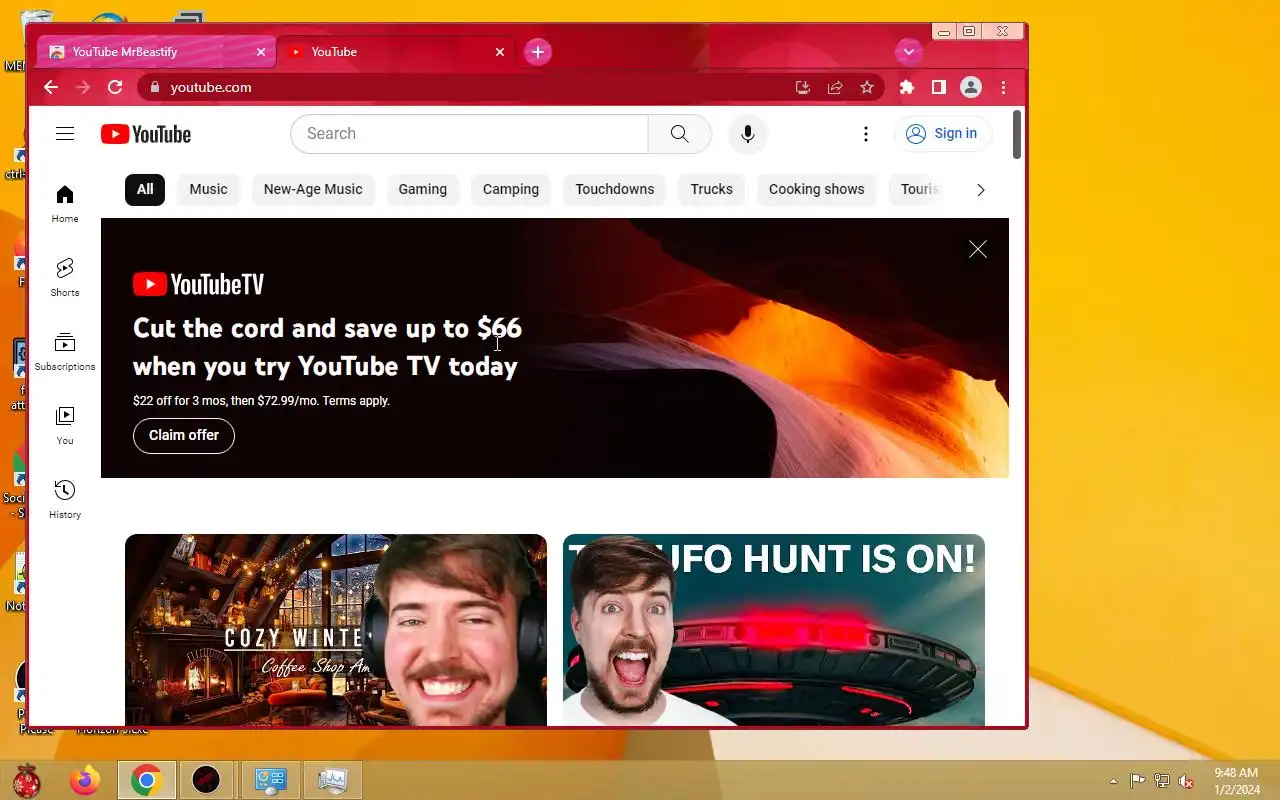Screen dimensions: 1280x800
Task: Click the Claim offer button
Action: click(x=184, y=435)
